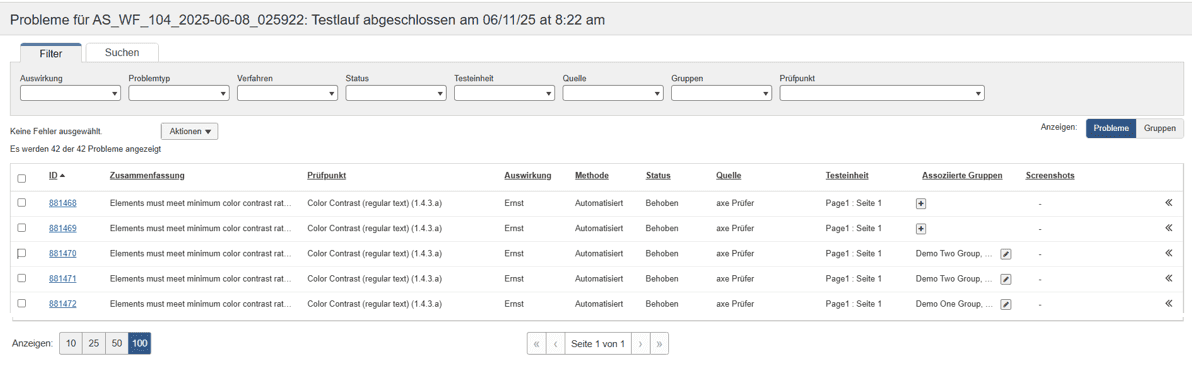Sort by Zusammenfassung column header

click(147, 176)
